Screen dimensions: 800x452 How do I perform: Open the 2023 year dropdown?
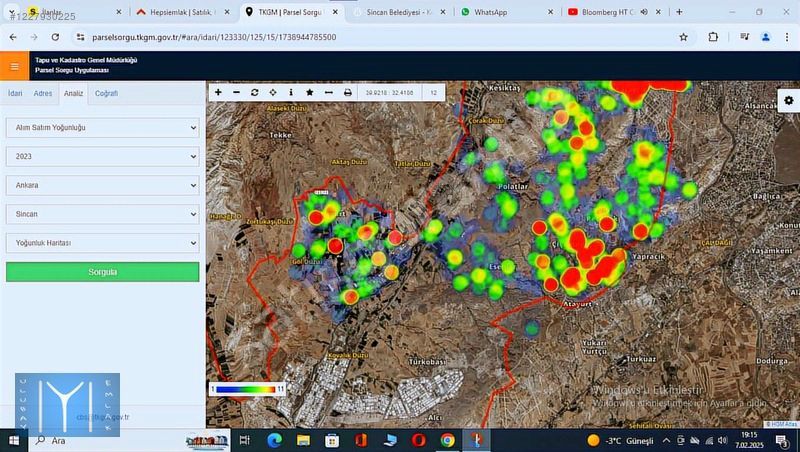[x=102, y=157]
